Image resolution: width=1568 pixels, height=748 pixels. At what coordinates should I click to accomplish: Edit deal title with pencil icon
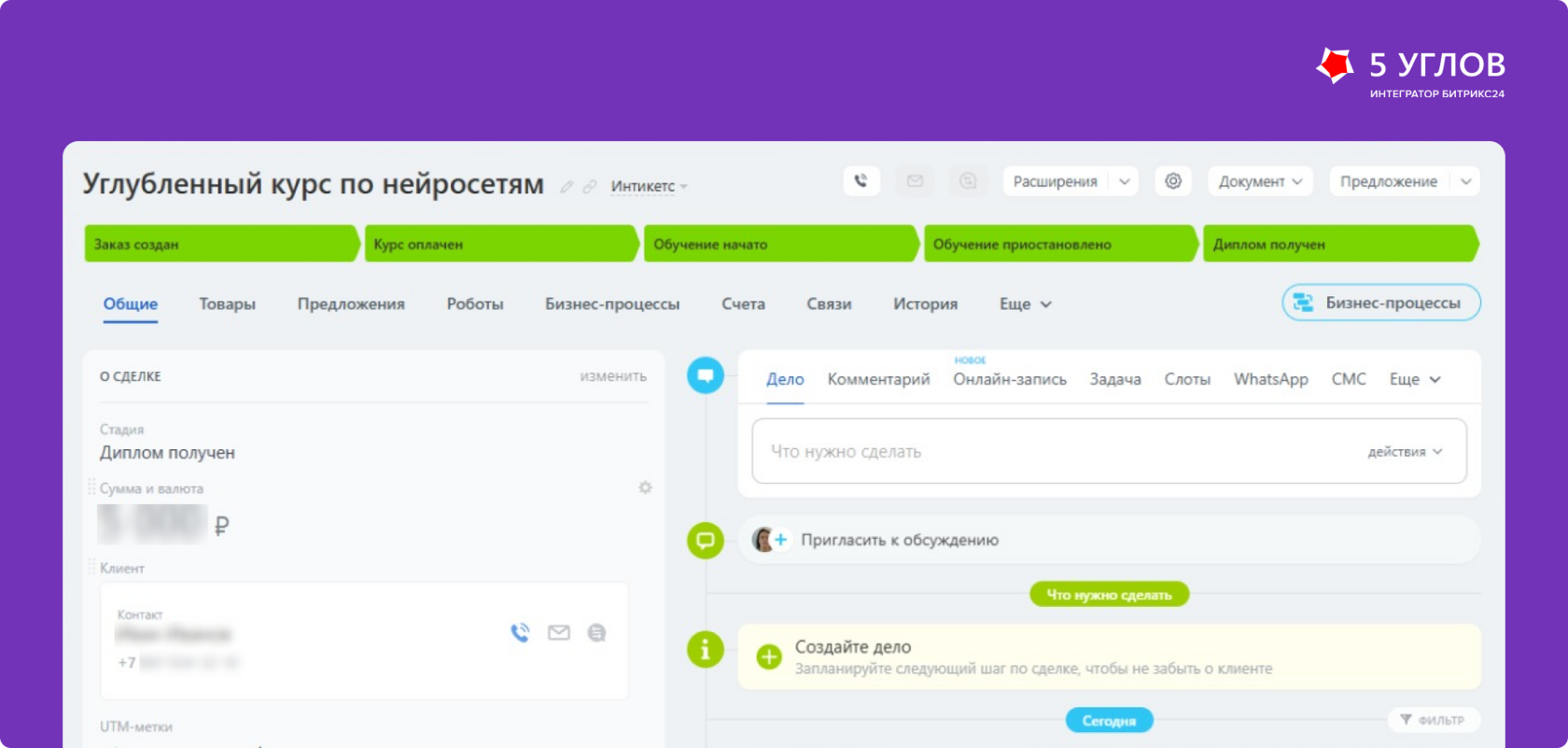[566, 187]
